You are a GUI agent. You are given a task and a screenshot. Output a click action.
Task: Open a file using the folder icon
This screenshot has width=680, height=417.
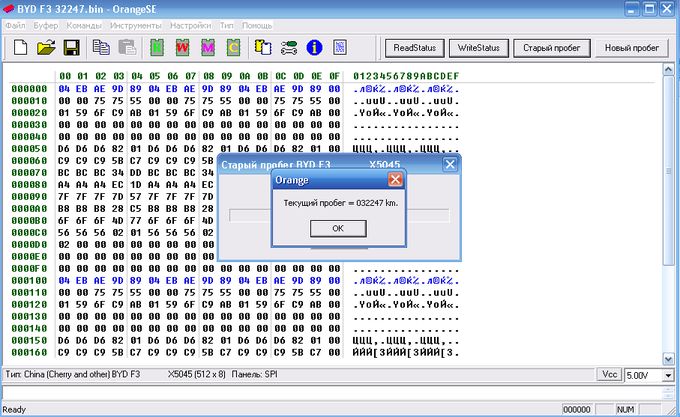46,47
